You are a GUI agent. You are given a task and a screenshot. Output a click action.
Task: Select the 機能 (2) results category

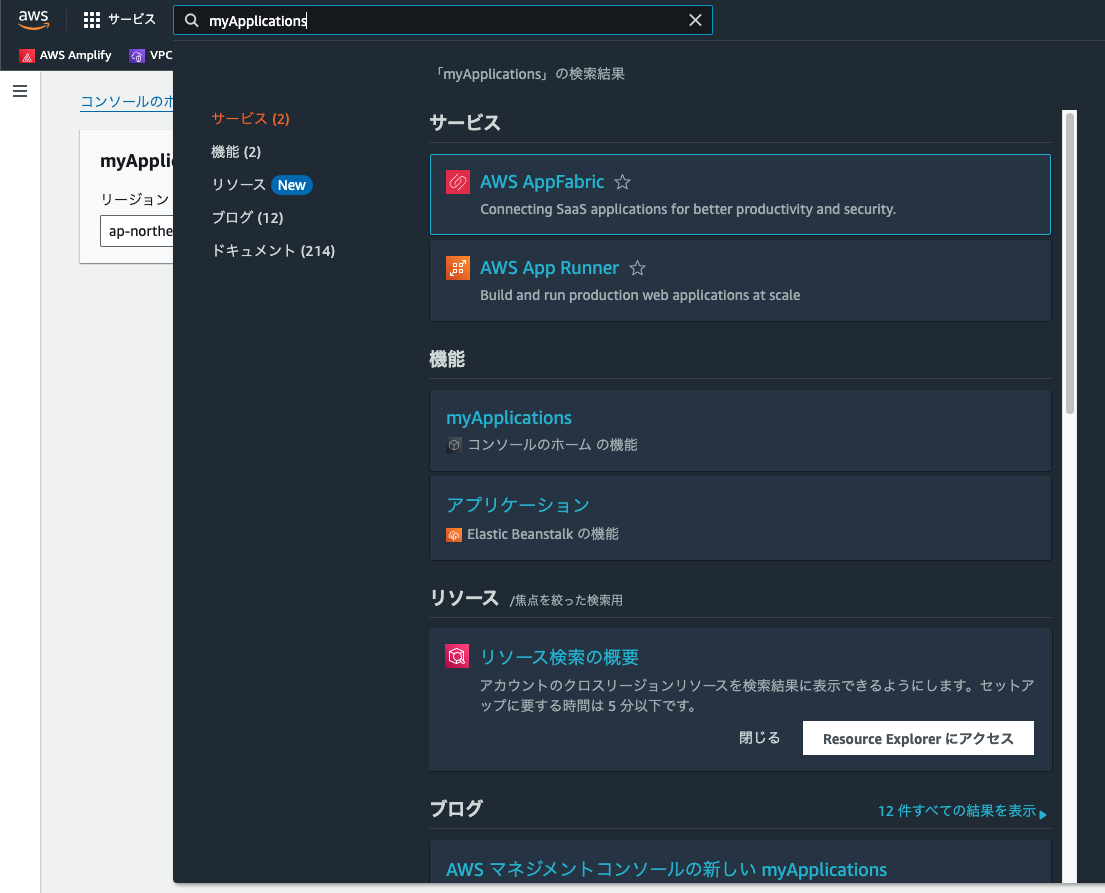coord(236,151)
